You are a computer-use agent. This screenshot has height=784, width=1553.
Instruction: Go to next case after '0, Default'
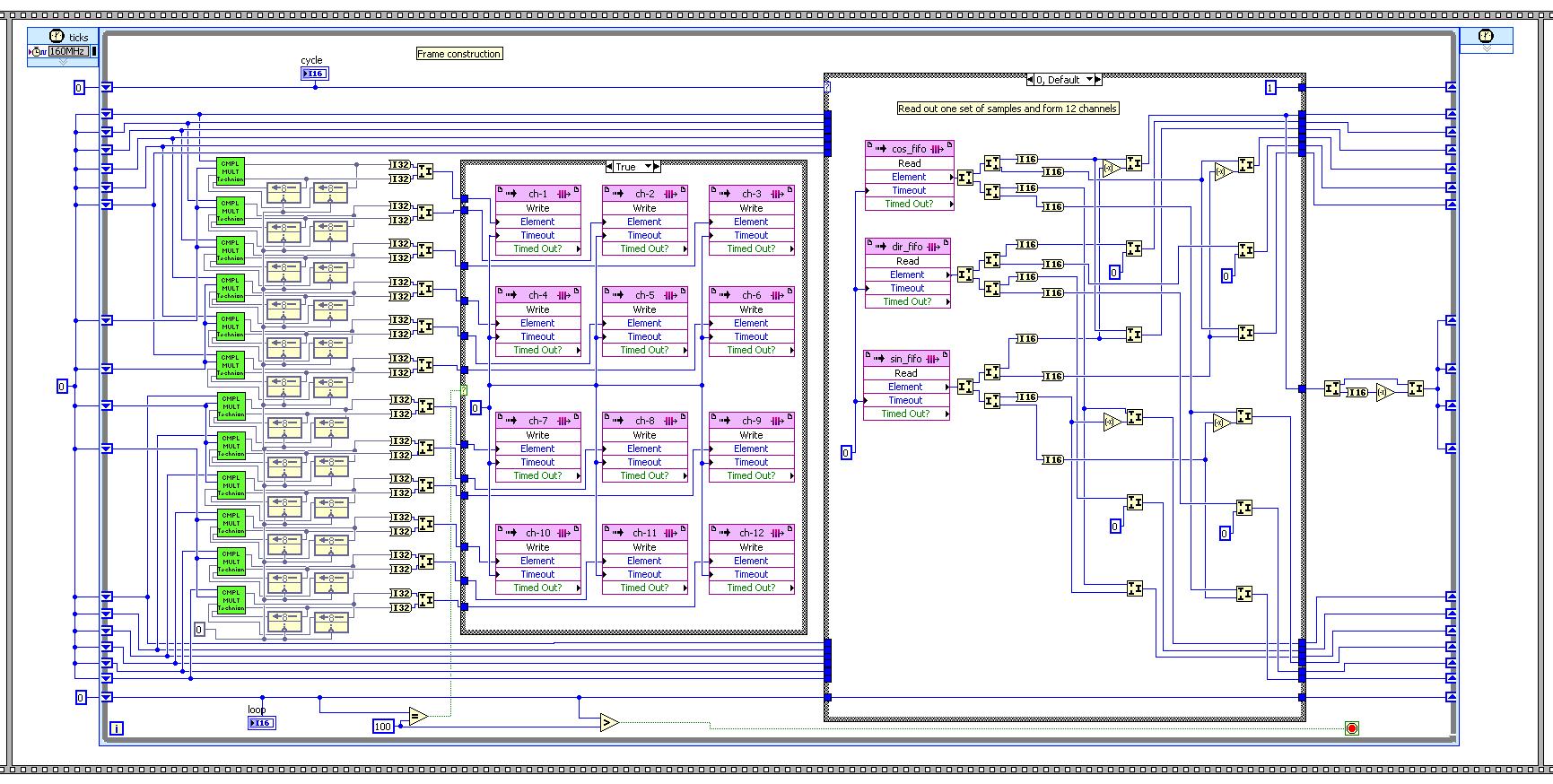click(1099, 80)
